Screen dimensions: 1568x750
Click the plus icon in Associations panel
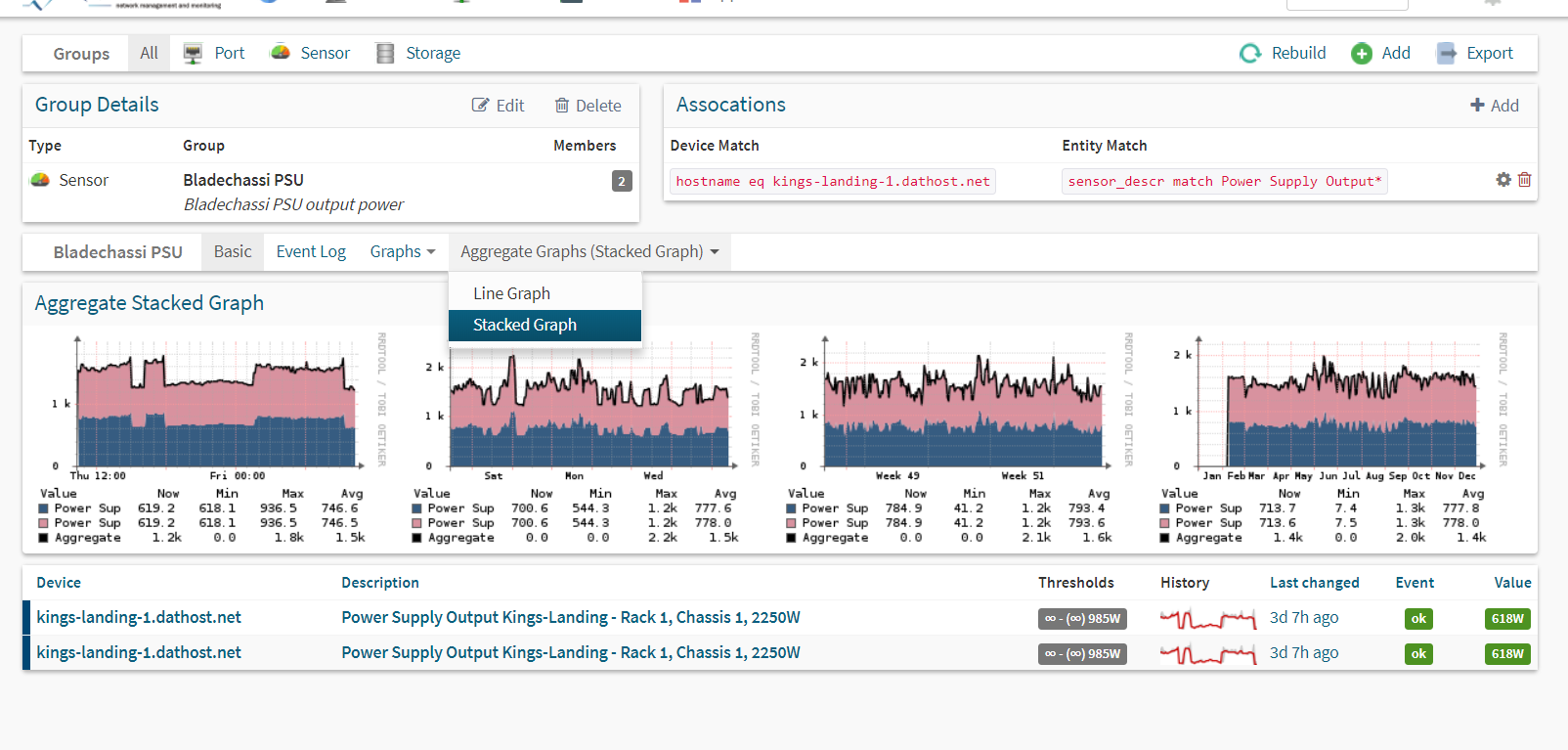tap(1477, 105)
